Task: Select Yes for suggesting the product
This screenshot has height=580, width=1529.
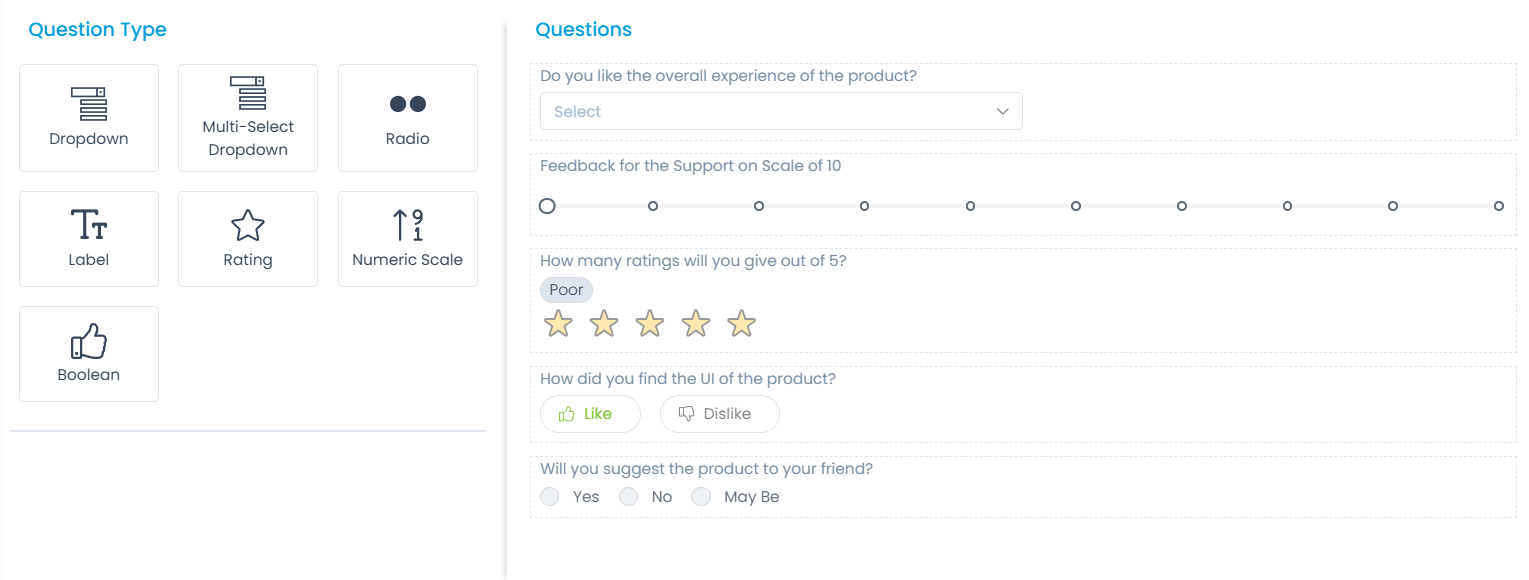Action: [x=549, y=496]
